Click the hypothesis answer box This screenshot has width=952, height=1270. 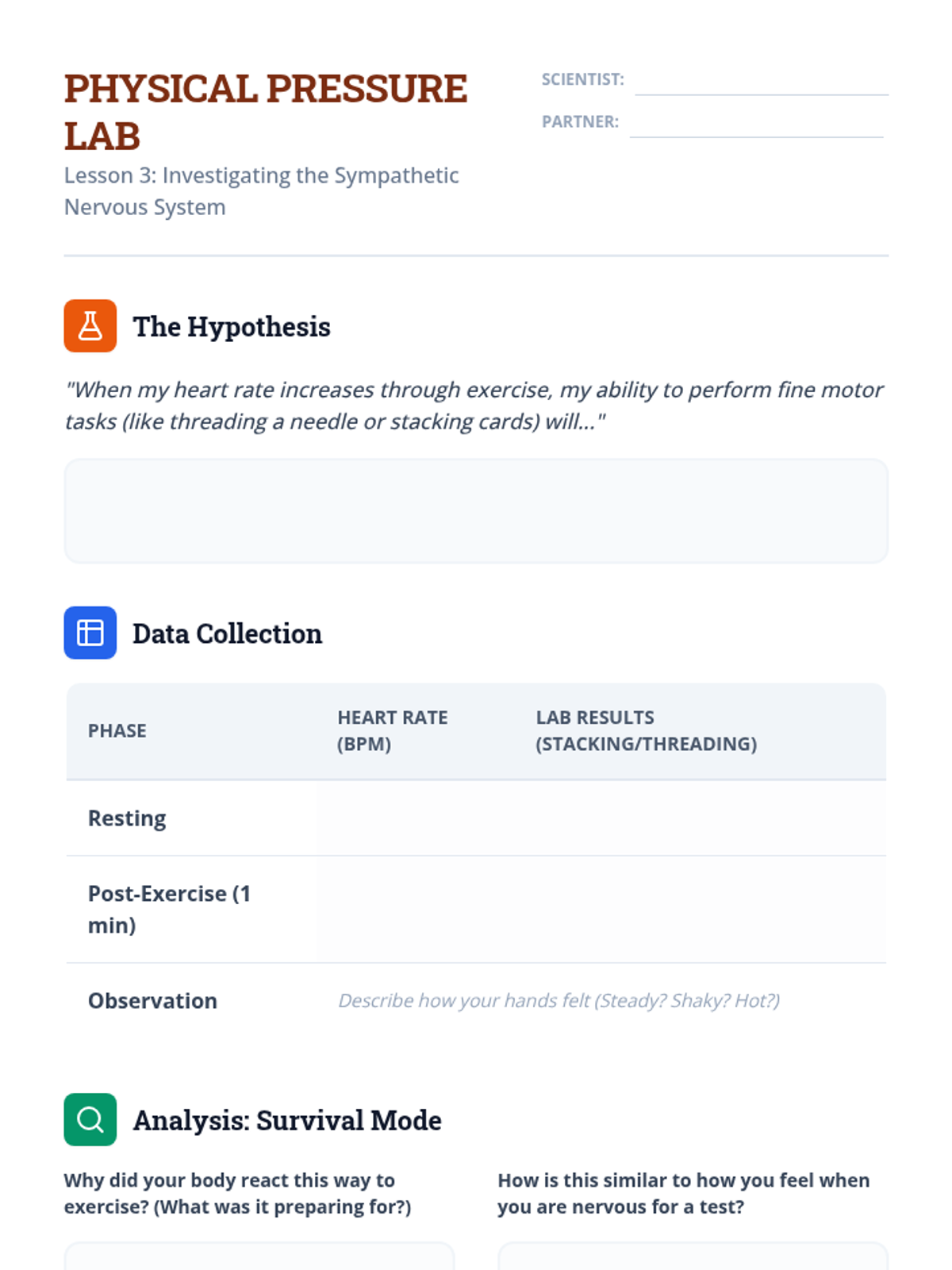476,510
